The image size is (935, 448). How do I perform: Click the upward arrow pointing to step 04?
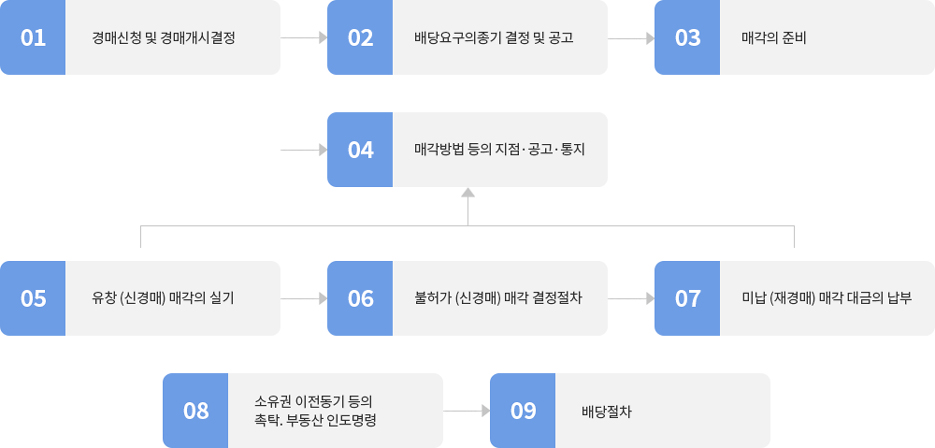tap(467, 194)
